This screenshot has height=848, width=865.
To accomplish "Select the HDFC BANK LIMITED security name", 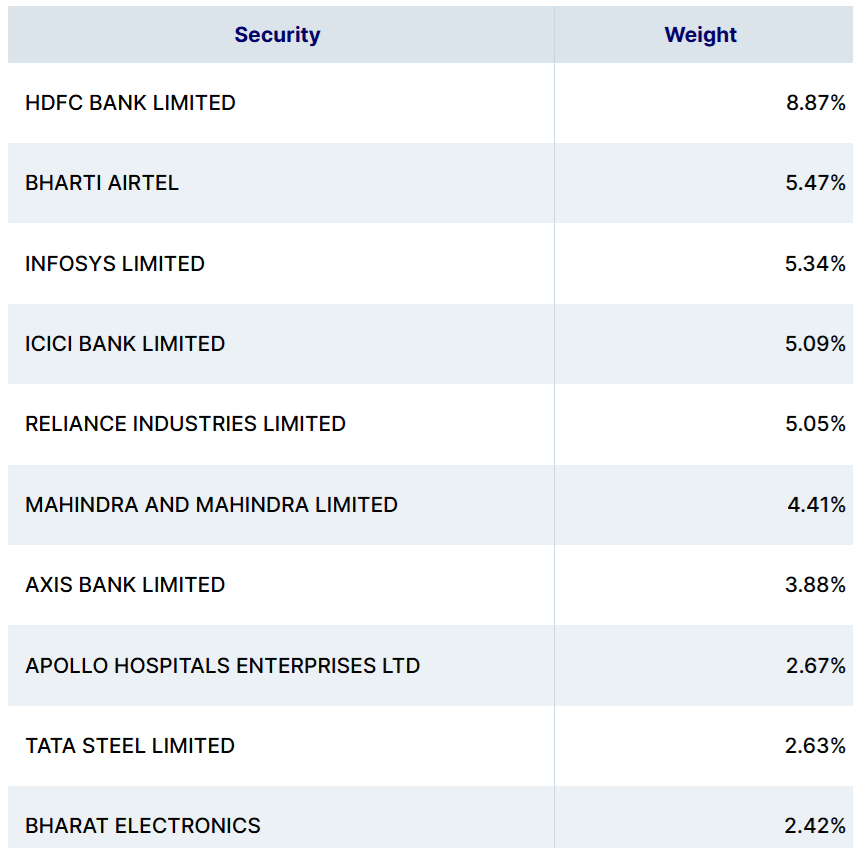I will click(x=130, y=103).
